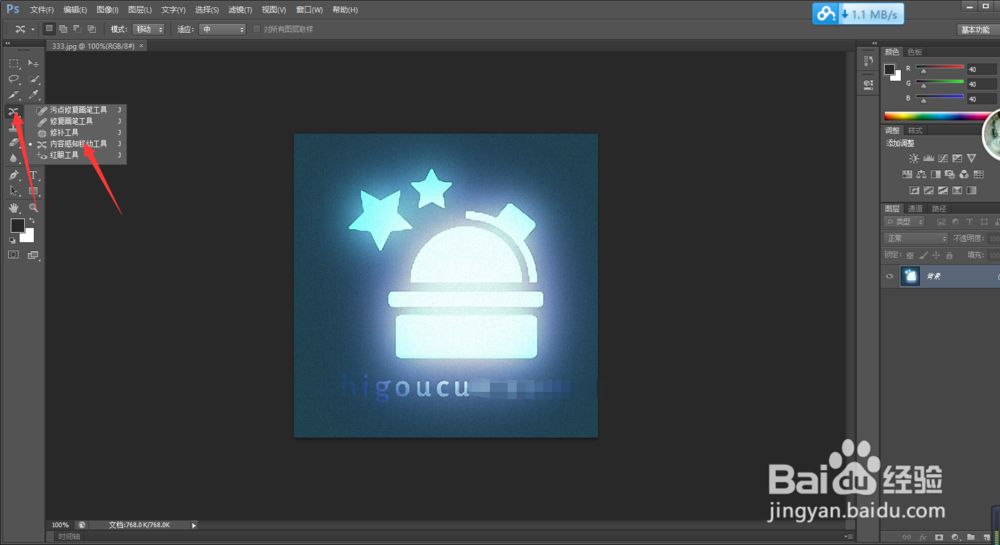Collapse the right panel dock double arrow
Screen dimensions: 1000x545
(874, 43)
